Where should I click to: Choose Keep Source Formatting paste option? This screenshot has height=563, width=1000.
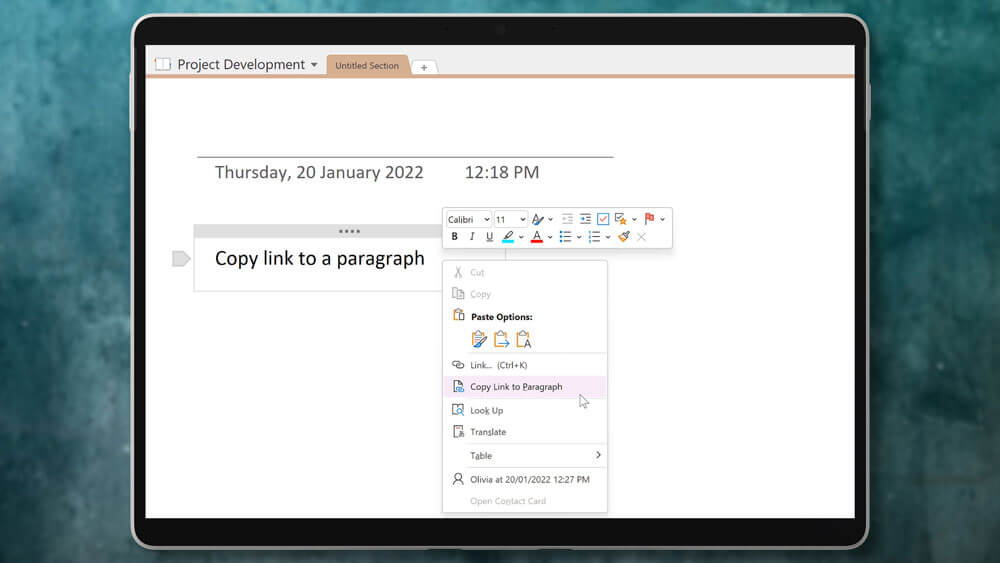tap(479, 339)
